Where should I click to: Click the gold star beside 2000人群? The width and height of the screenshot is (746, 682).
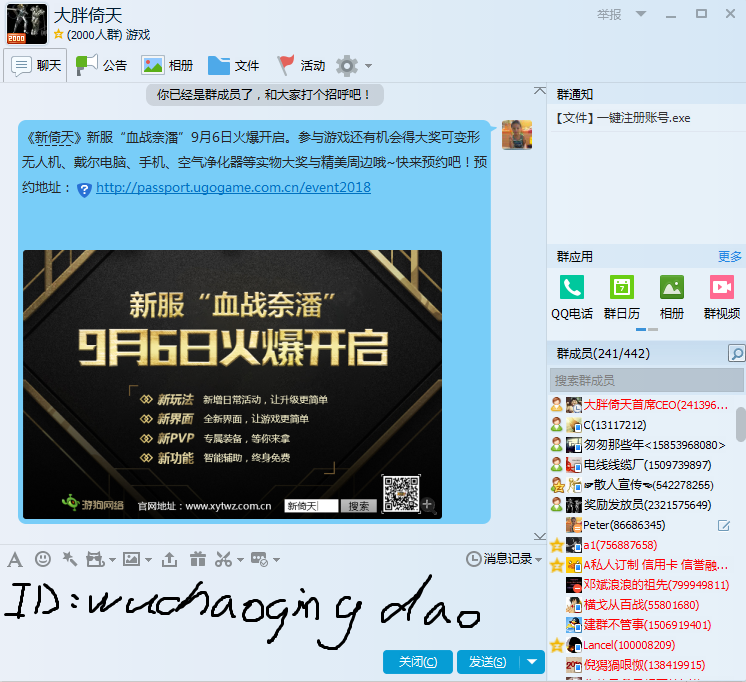[59, 34]
